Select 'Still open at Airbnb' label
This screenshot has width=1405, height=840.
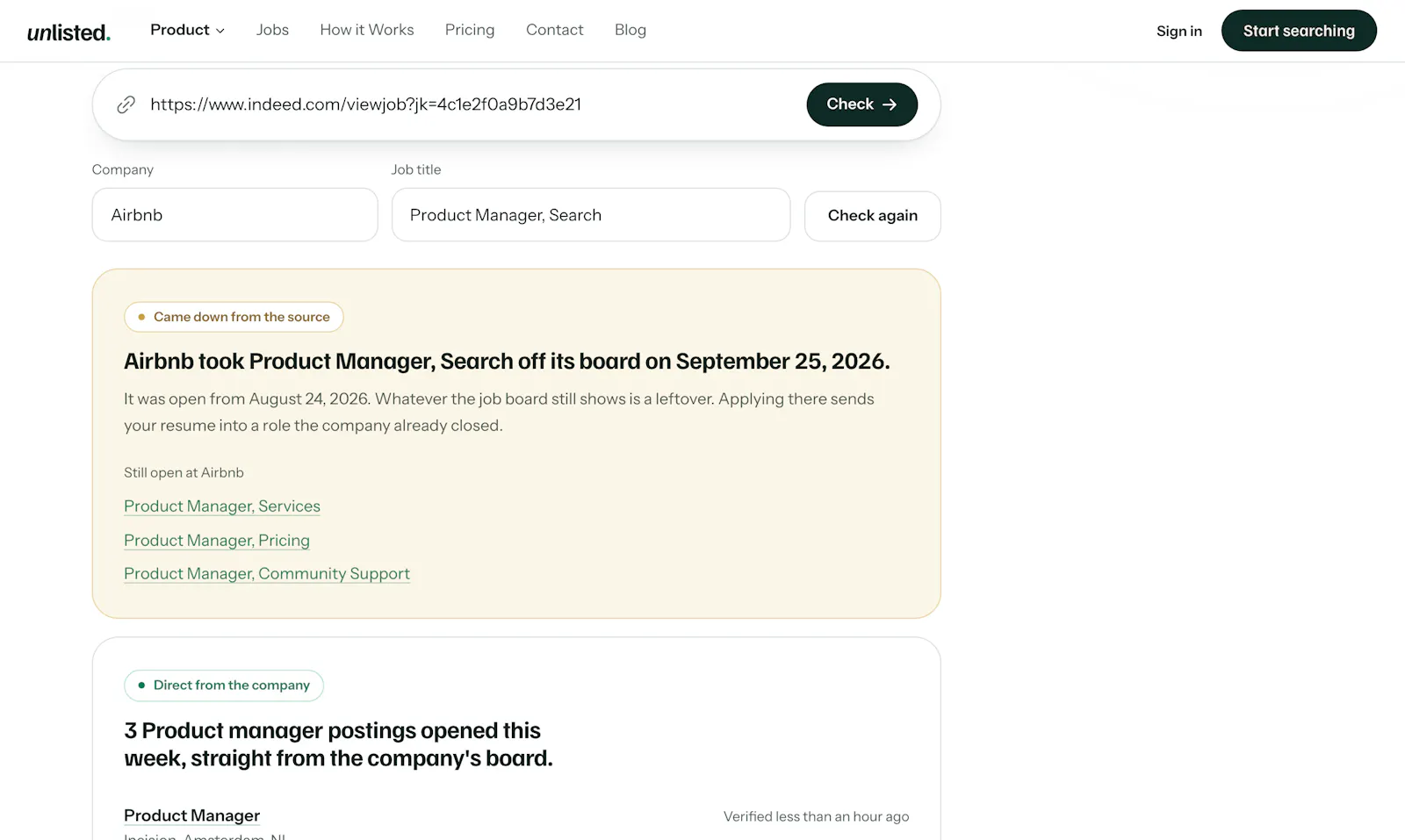(184, 472)
